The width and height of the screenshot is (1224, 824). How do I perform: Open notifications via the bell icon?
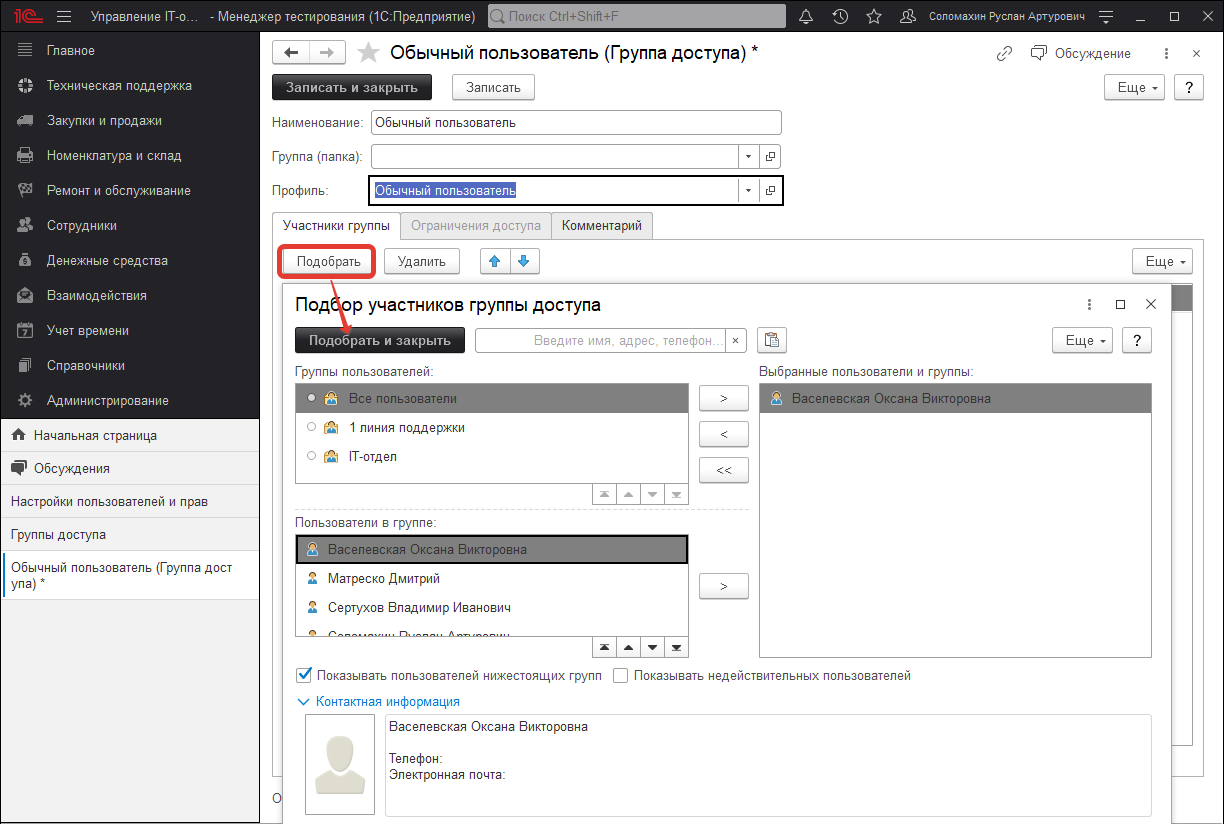pos(806,15)
